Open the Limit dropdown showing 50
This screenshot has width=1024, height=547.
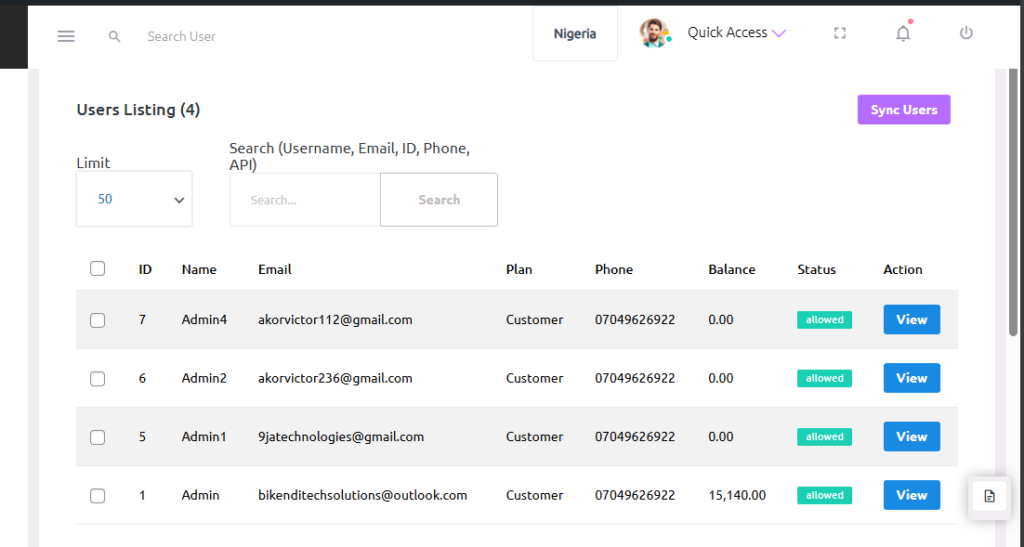coord(134,199)
